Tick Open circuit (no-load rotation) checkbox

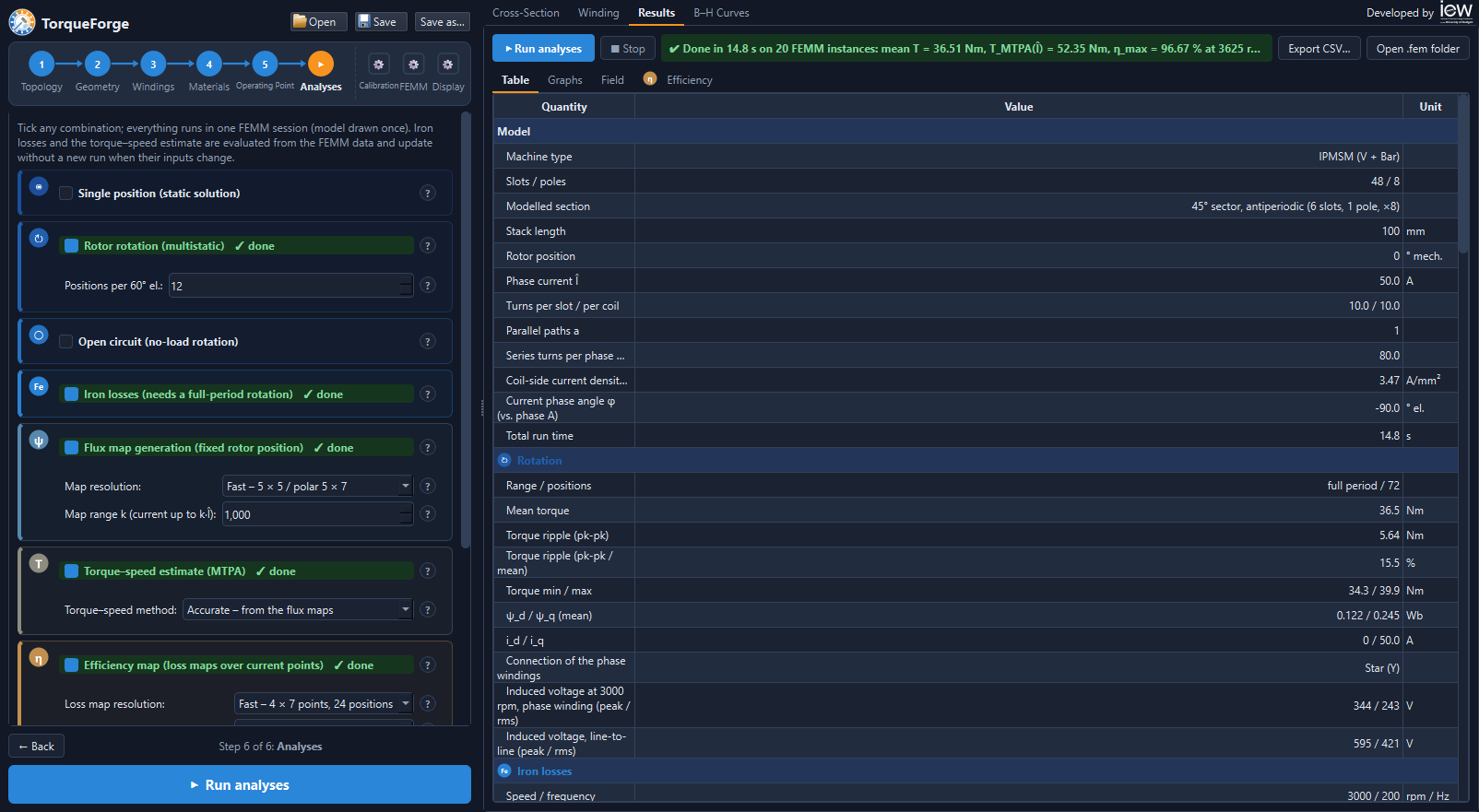pyautogui.click(x=66, y=342)
